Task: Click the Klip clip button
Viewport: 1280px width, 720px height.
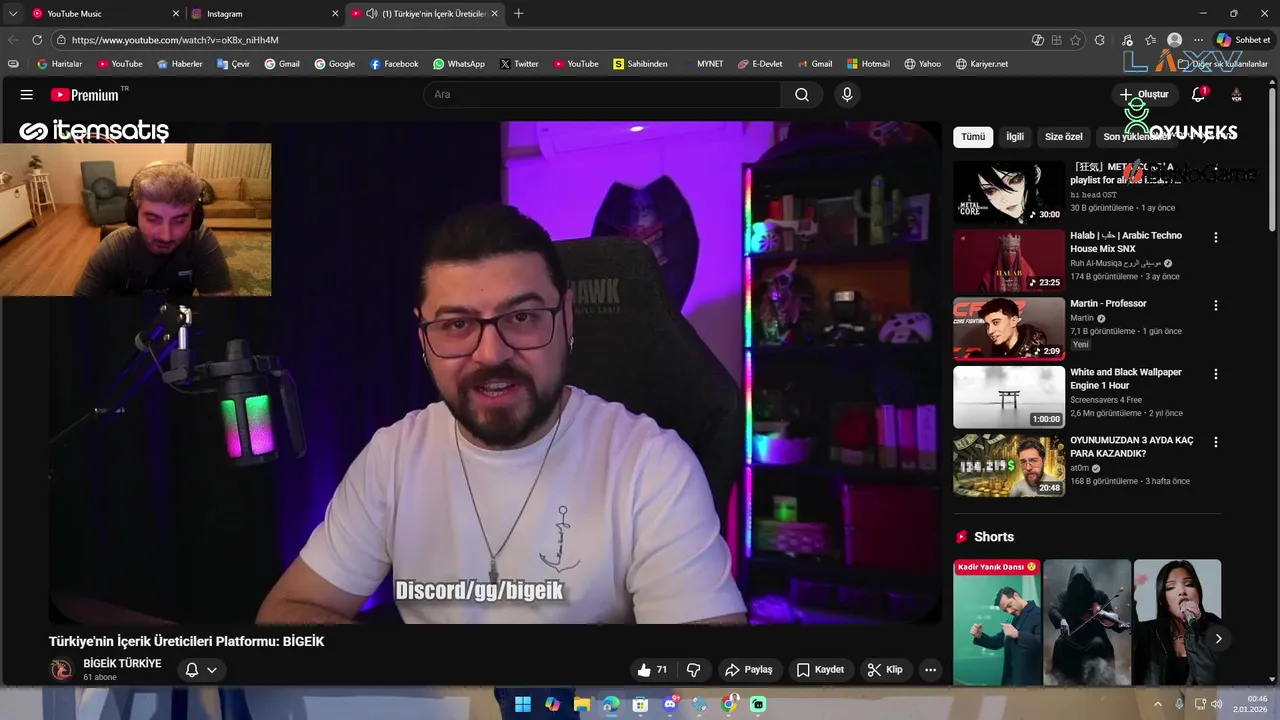Action: [x=885, y=670]
